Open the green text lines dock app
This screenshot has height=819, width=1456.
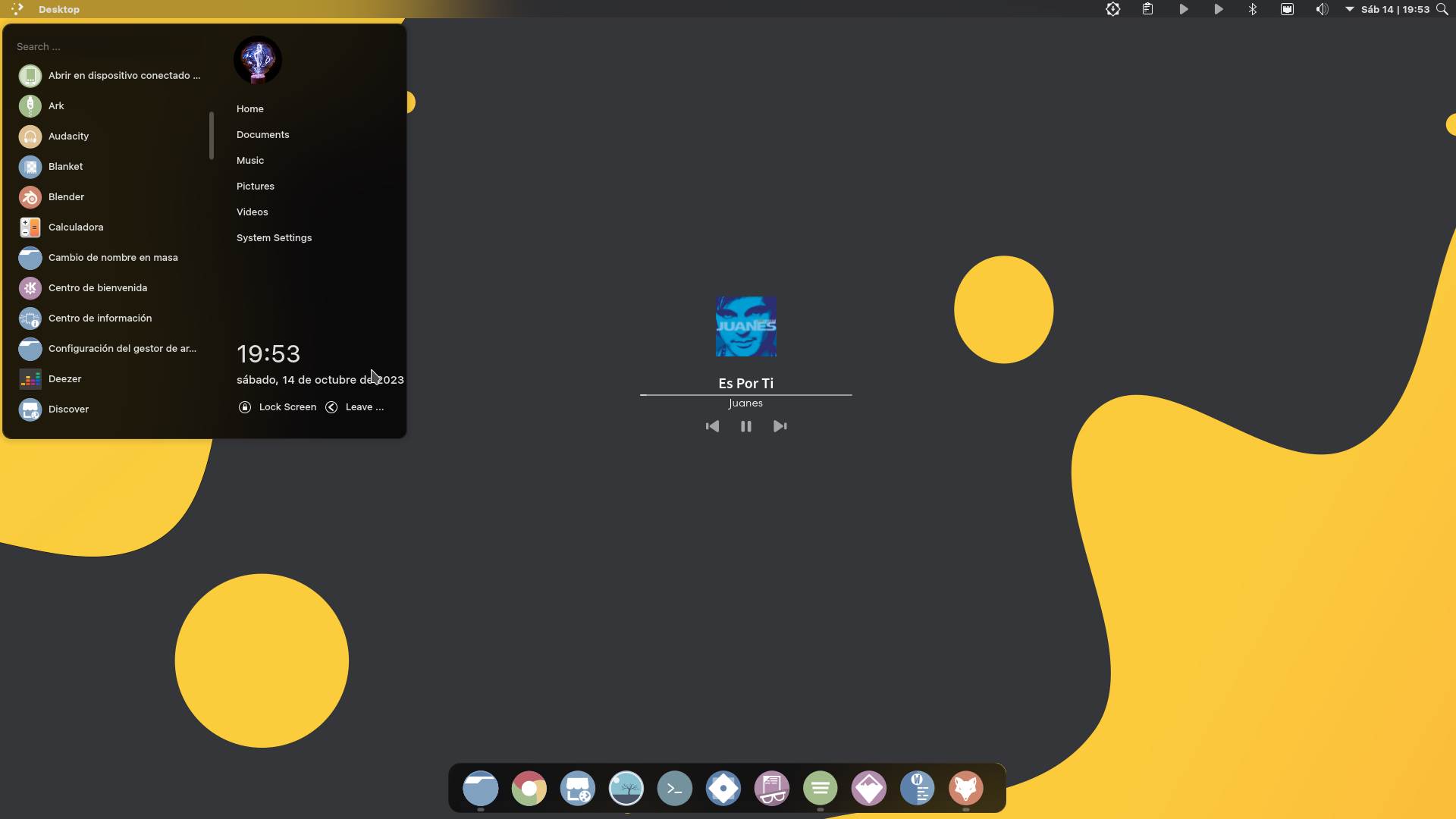tap(820, 789)
